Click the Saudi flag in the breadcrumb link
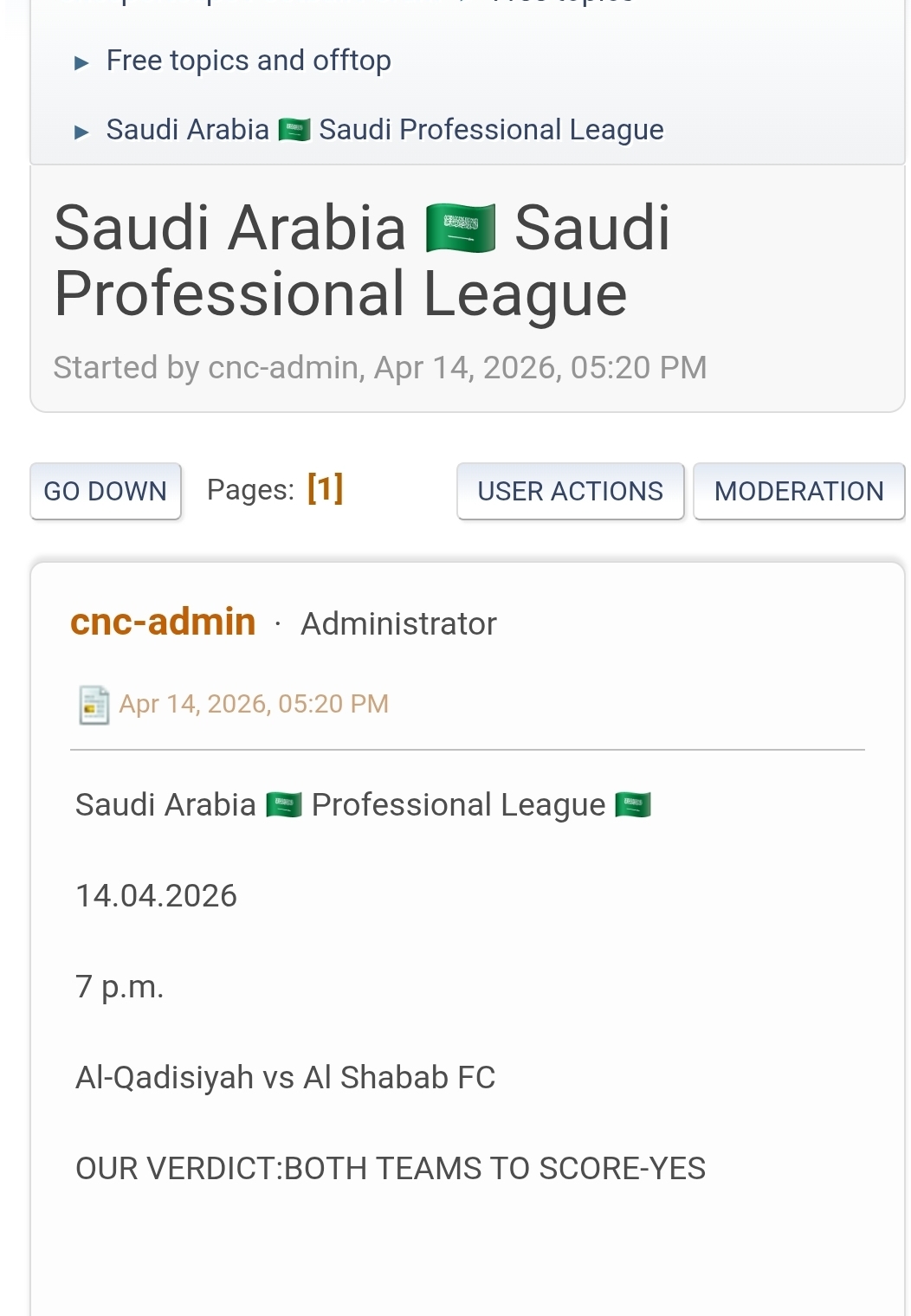 [294, 131]
